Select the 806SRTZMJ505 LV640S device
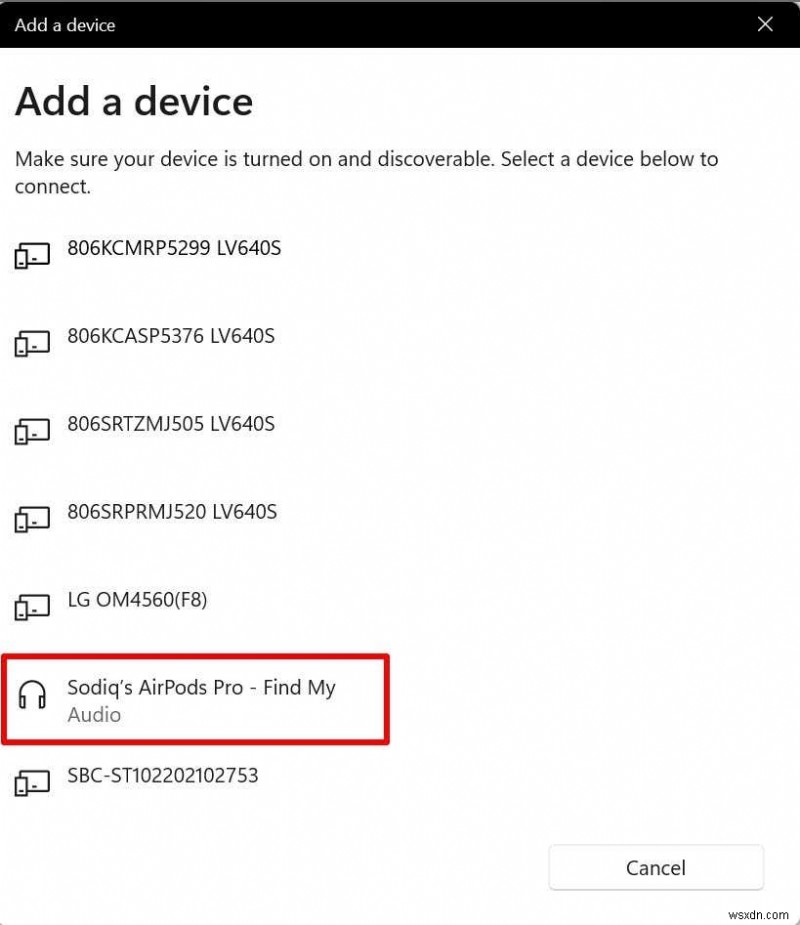The height and width of the screenshot is (925, 800). [172, 424]
